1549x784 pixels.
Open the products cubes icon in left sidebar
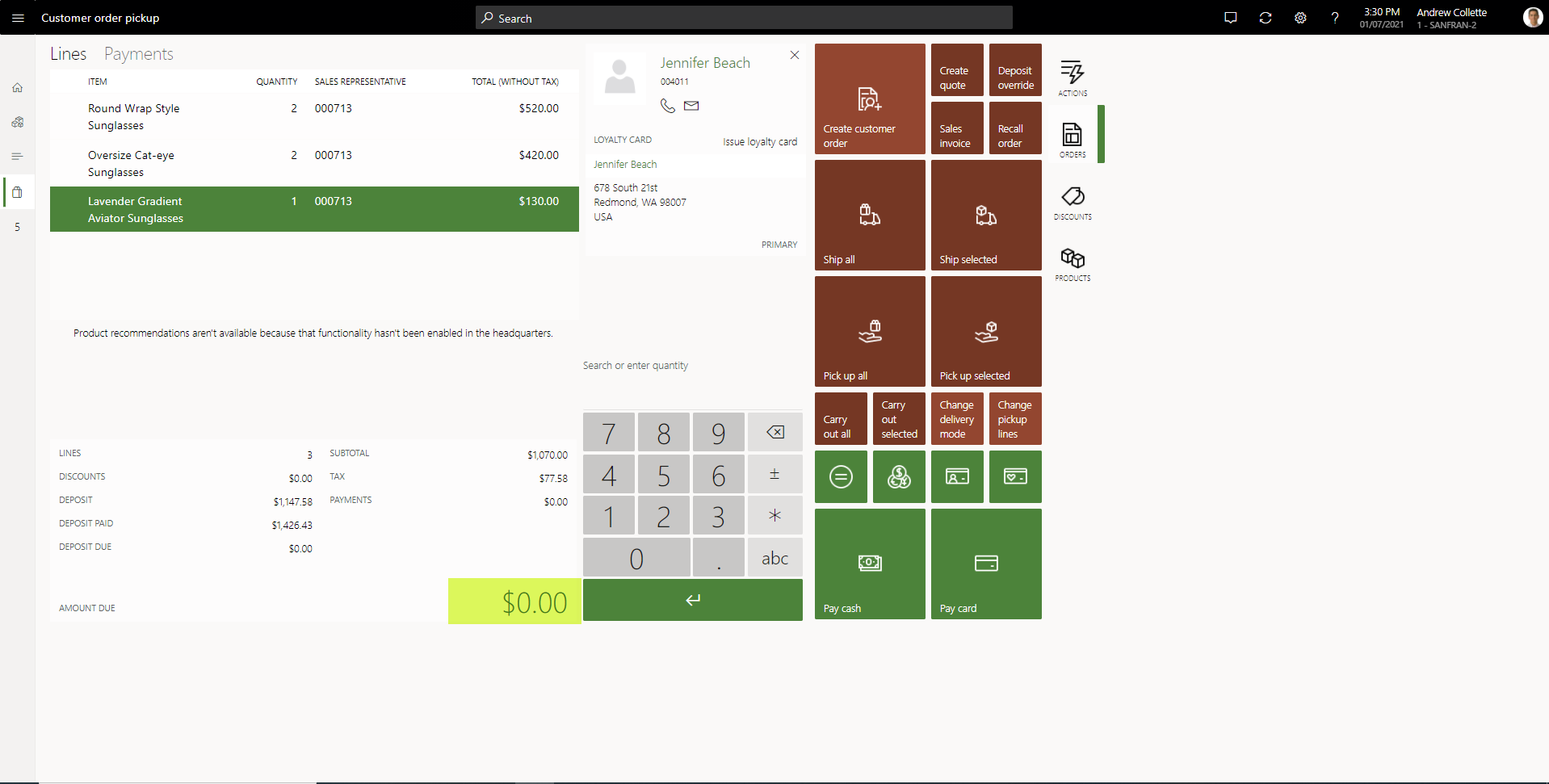(x=17, y=122)
